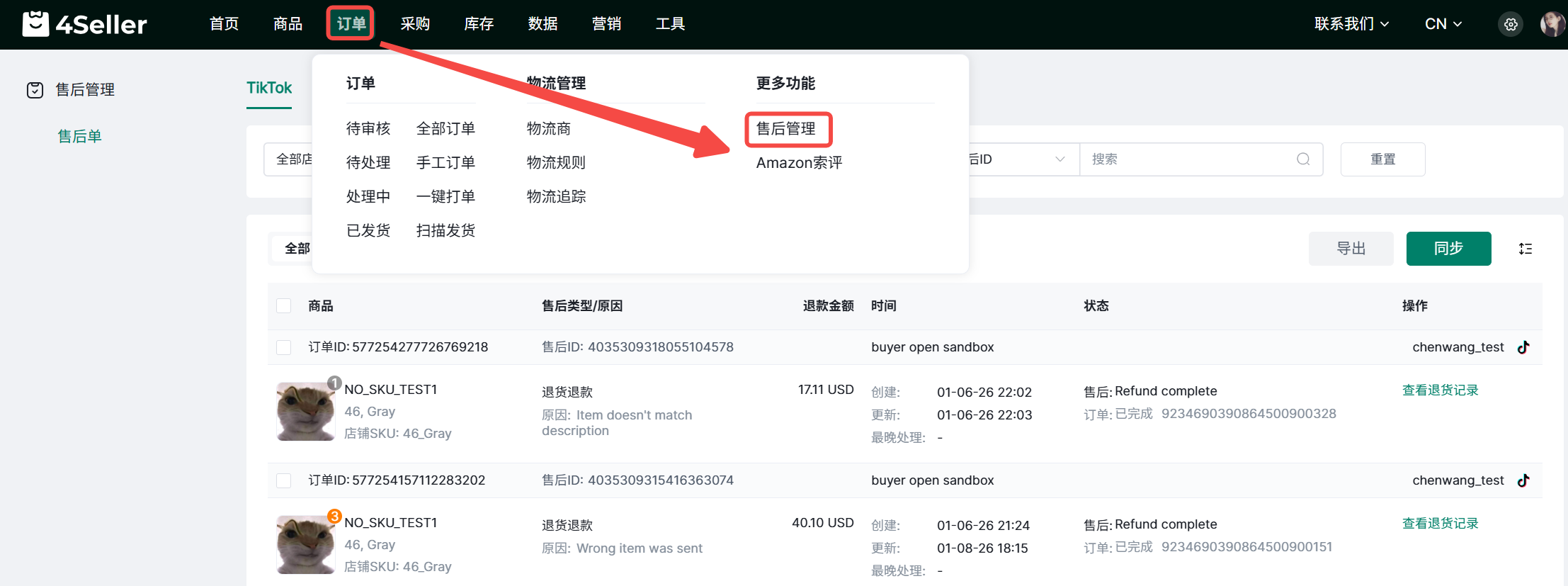Select 售后管理 in the 更多功能 menu
This screenshot has height=586, width=1568.
(x=786, y=129)
